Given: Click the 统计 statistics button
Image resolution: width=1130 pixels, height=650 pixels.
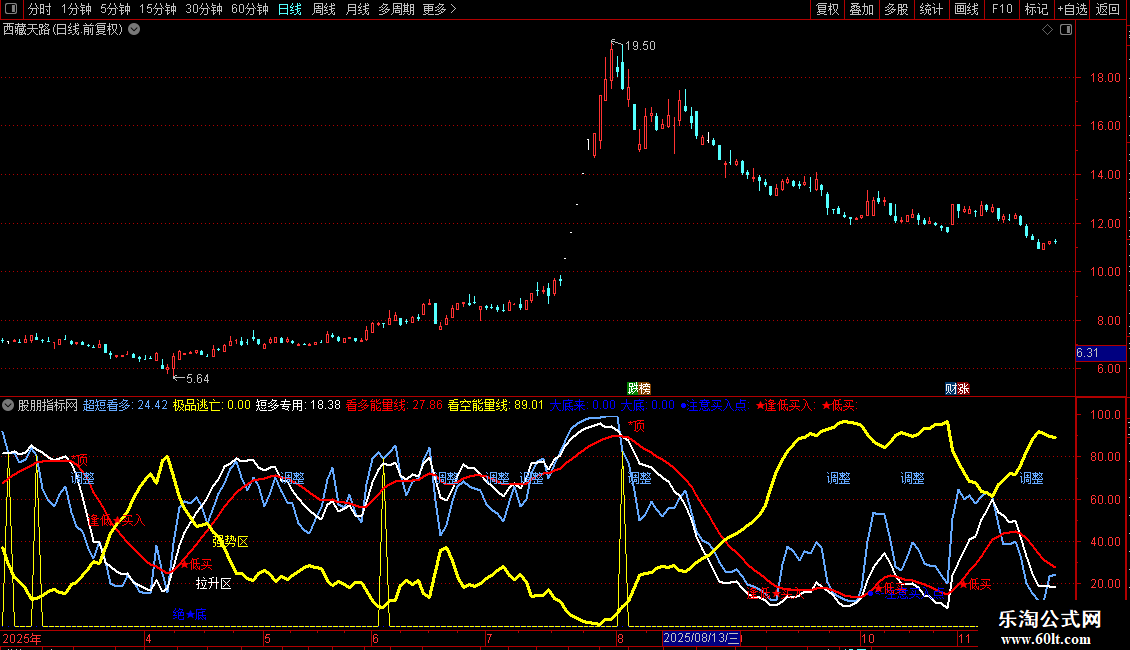Looking at the screenshot, I should [x=931, y=9].
